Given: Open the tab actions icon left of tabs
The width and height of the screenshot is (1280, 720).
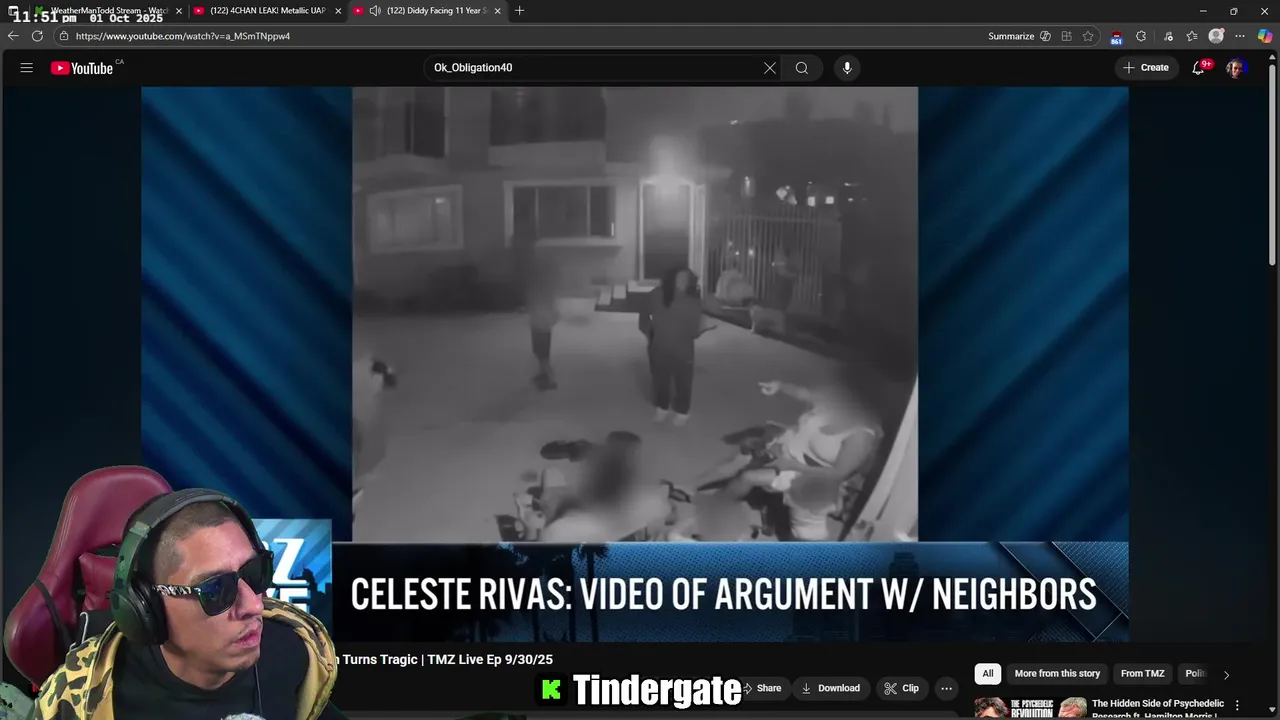Looking at the screenshot, I should pyautogui.click(x=14, y=11).
